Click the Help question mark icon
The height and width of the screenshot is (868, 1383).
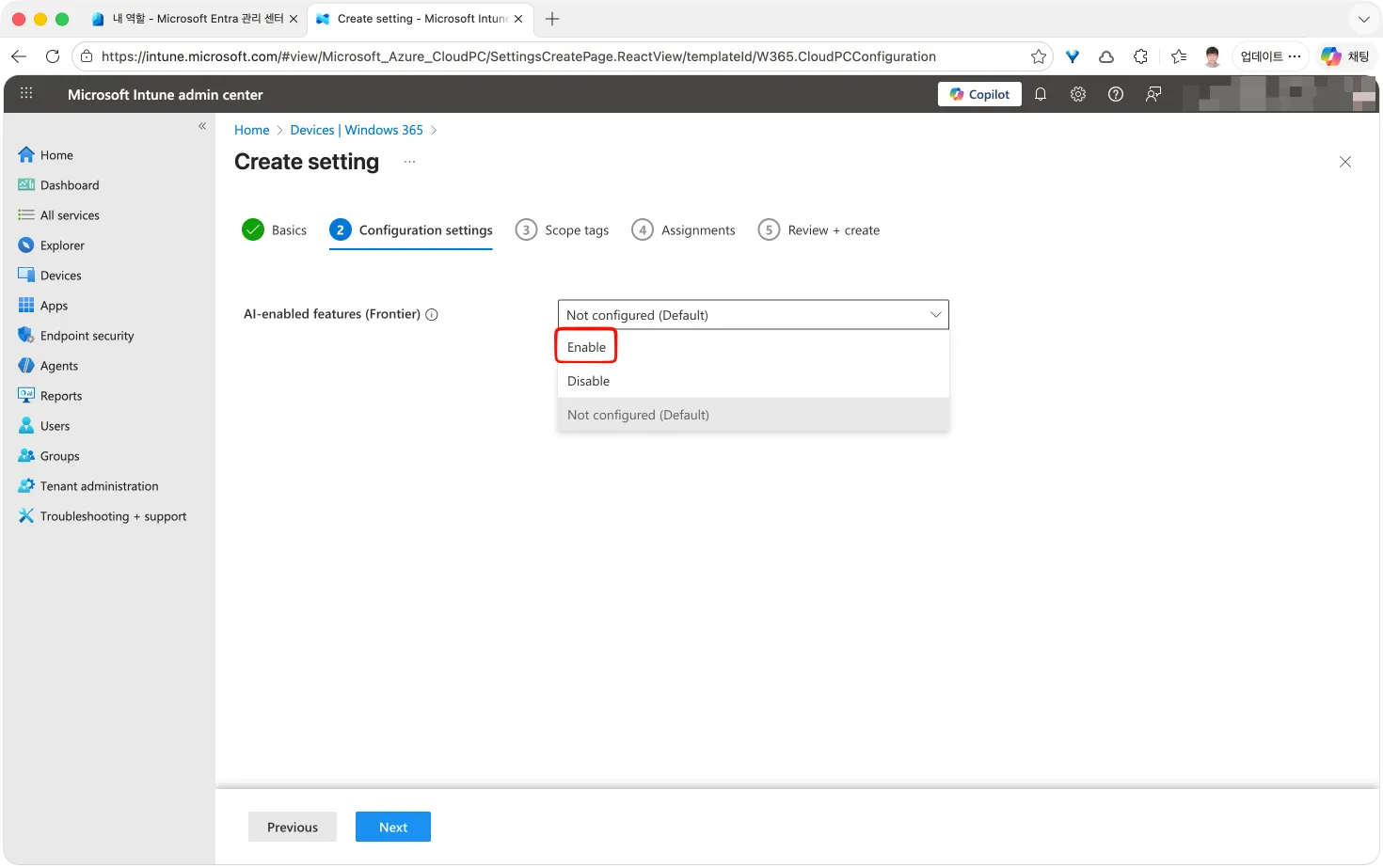[1116, 94]
